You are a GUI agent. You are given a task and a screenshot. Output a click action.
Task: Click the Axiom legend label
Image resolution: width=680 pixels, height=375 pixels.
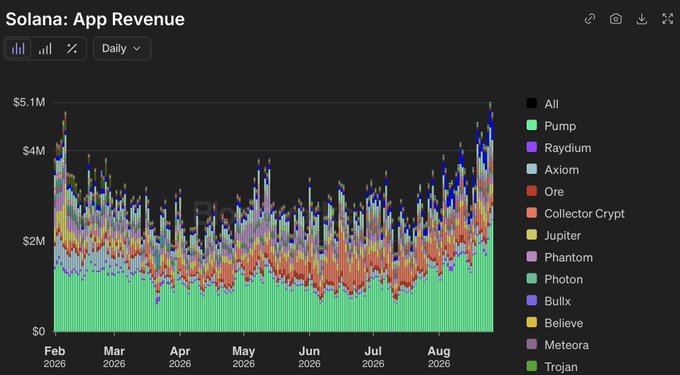(x=562, y=170)
